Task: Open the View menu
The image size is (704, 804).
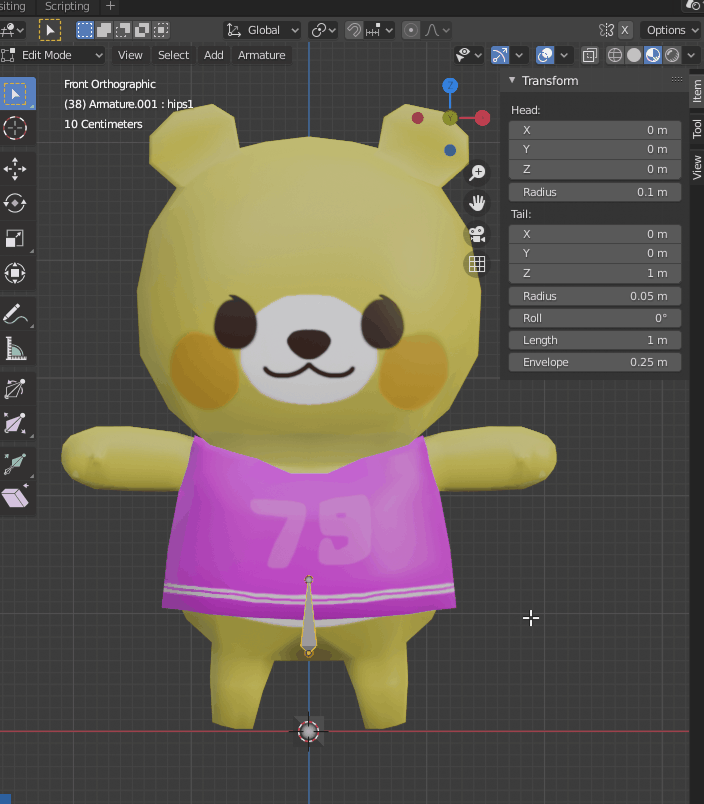Action: [130, 55]
